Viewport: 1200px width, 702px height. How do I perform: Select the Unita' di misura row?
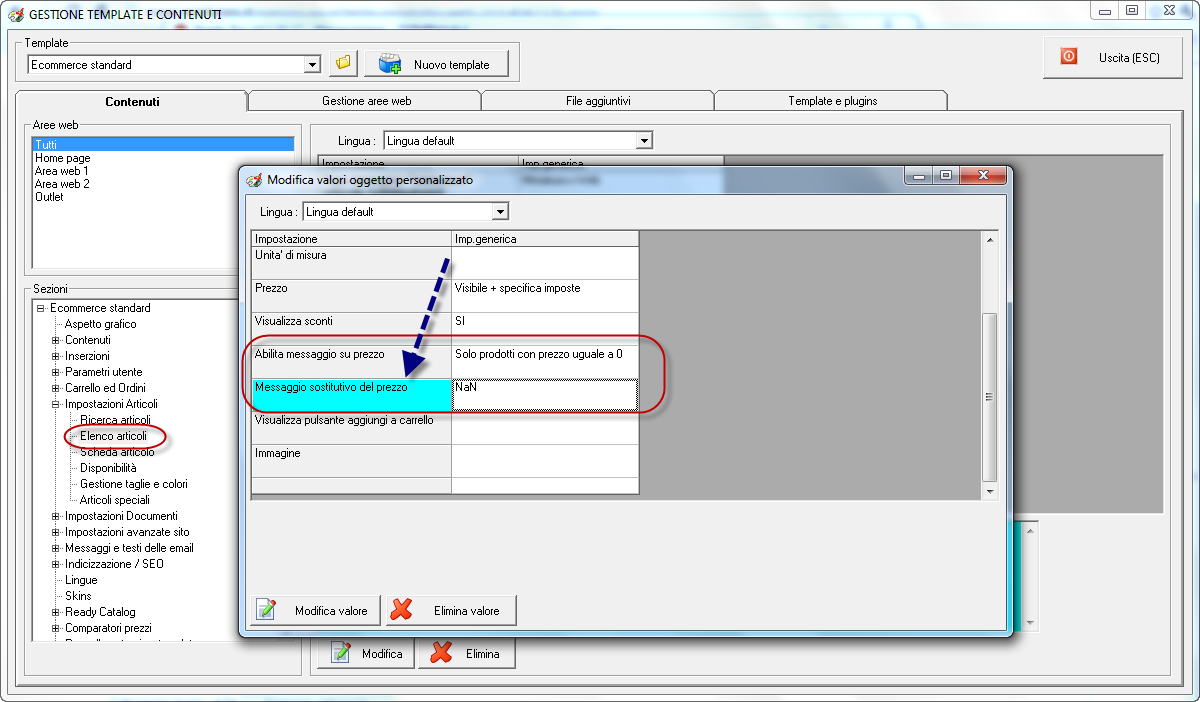pos(445,263)
